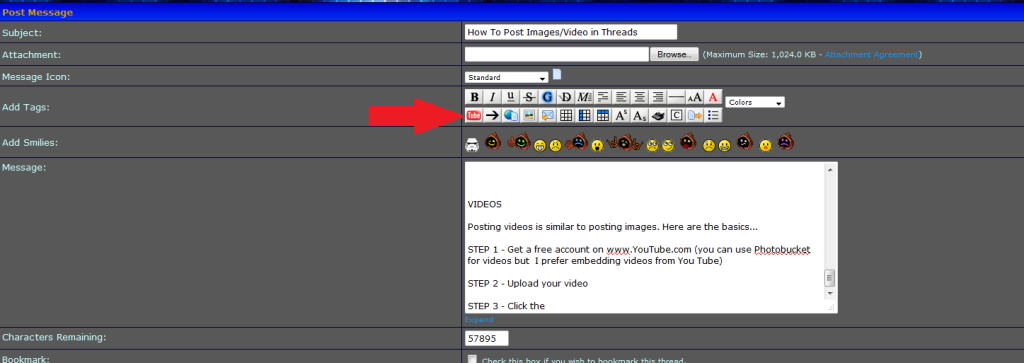This screenshot has height=363, width=1024.
Task: Insert image tag button
Action: [x=529, y=116]
